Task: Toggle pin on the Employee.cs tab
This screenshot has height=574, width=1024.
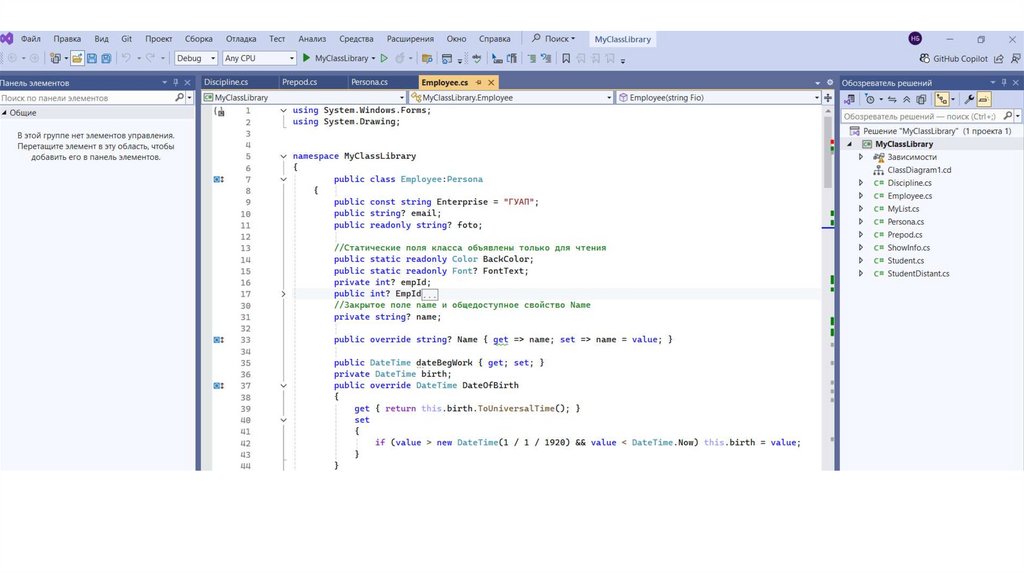Action: [479, 82]
